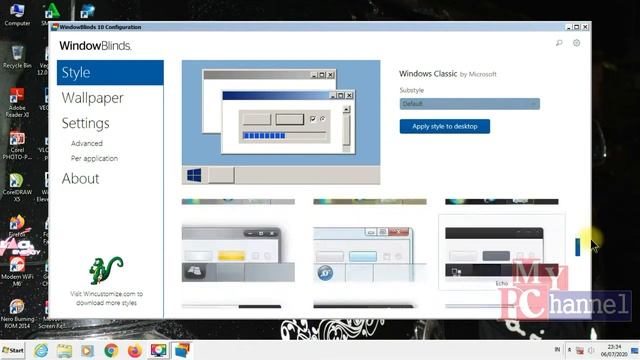Open the Substyle Default dropdown
640x360 pixels.
click(x=469, y=104)
